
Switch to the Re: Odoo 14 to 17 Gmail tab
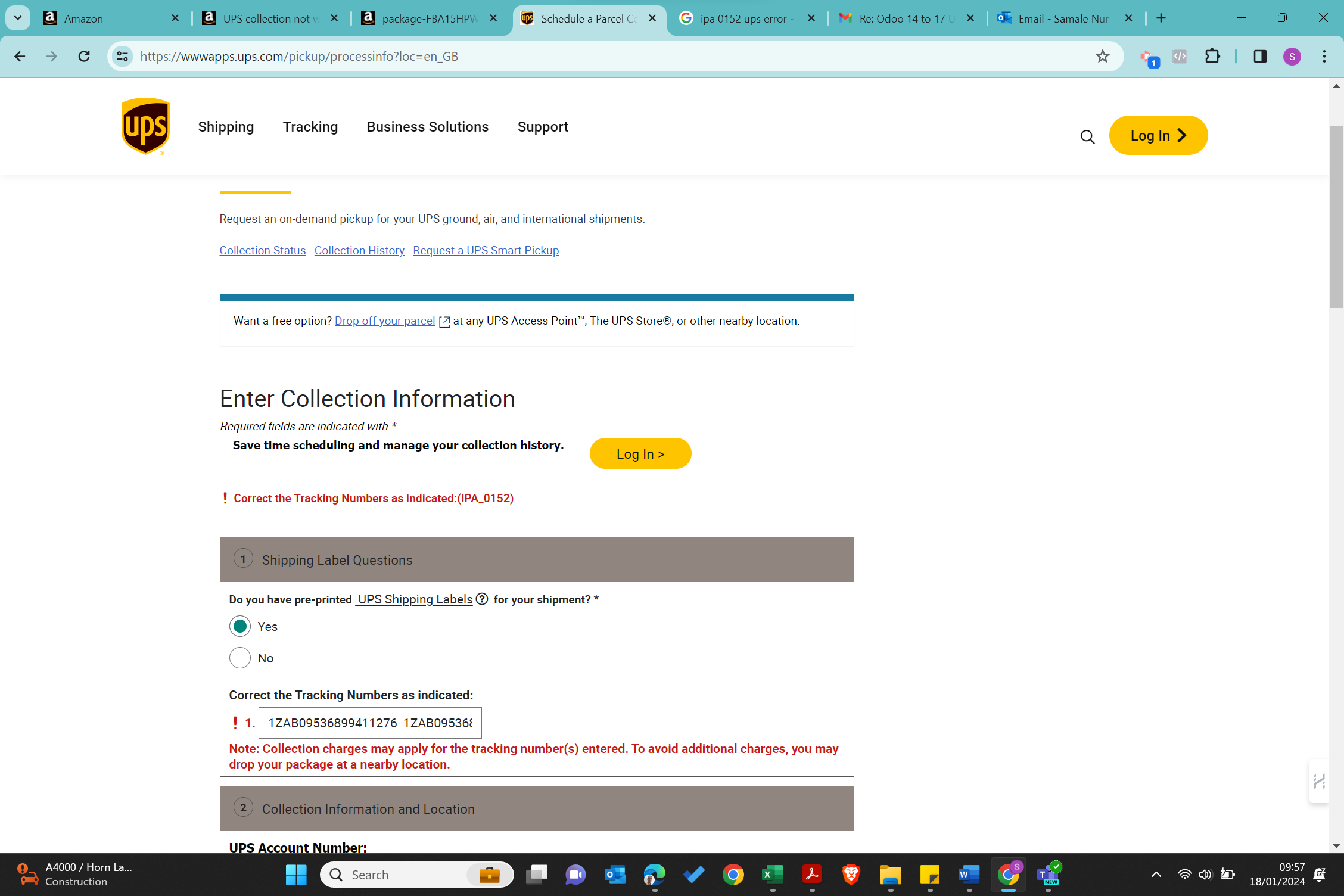tap(907, 18)
